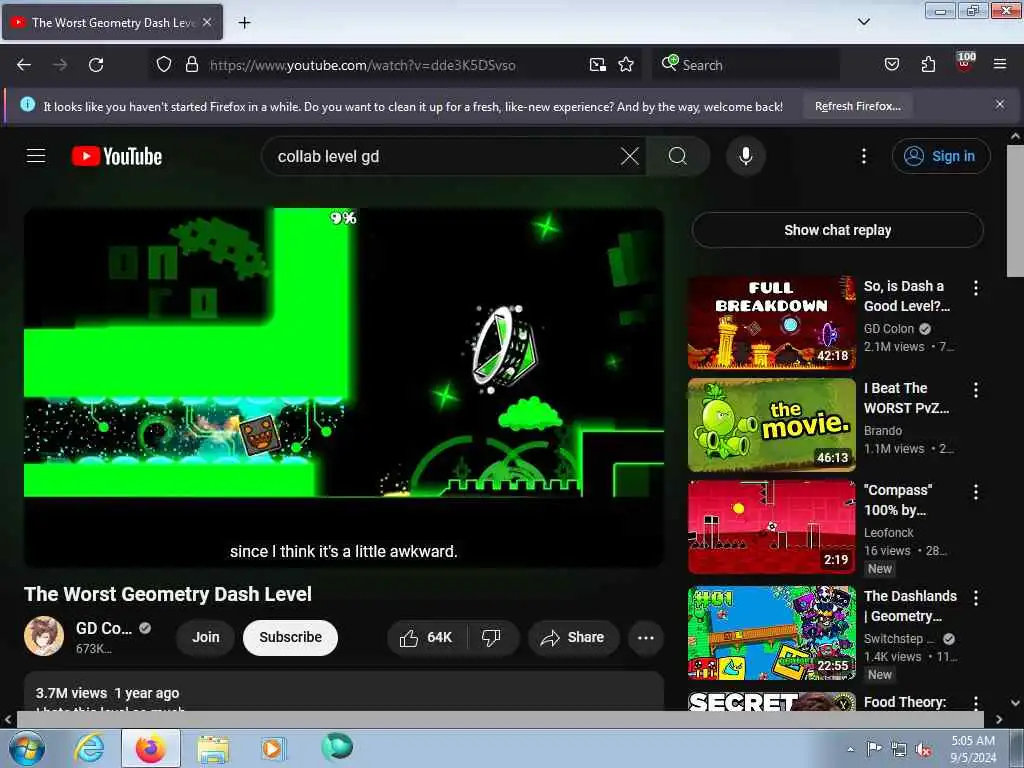
Task: Click the Join membership button
Action: click(x=206, y=637)
